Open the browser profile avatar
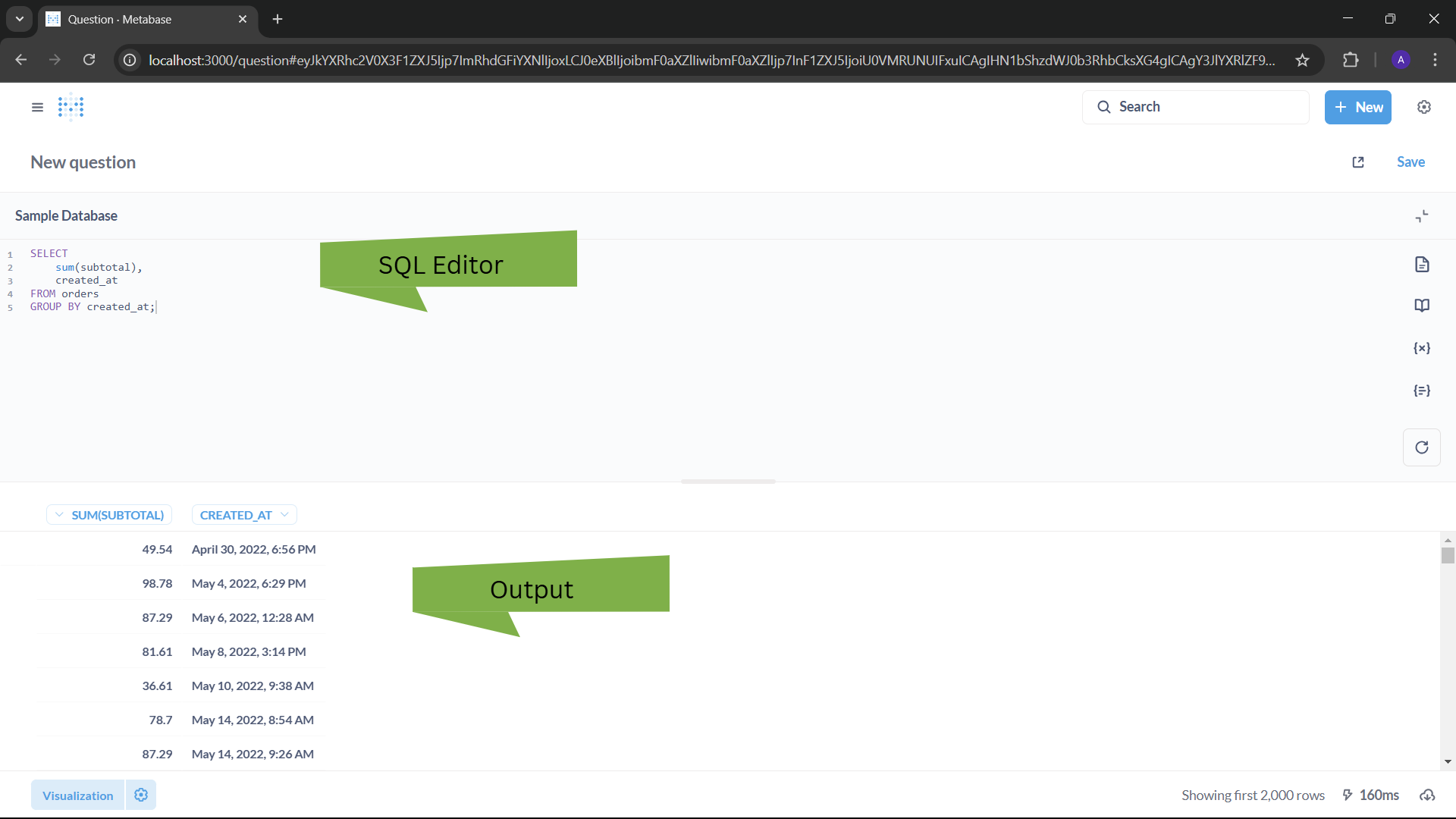This screenshot has width=1456, height=819. (1401, 60)
